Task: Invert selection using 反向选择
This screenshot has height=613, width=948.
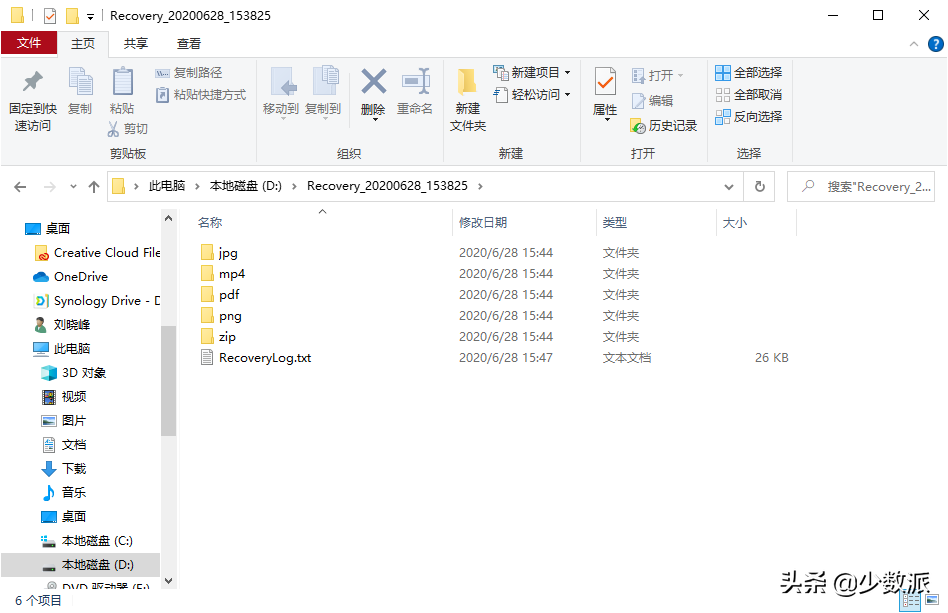Action: 747,116
